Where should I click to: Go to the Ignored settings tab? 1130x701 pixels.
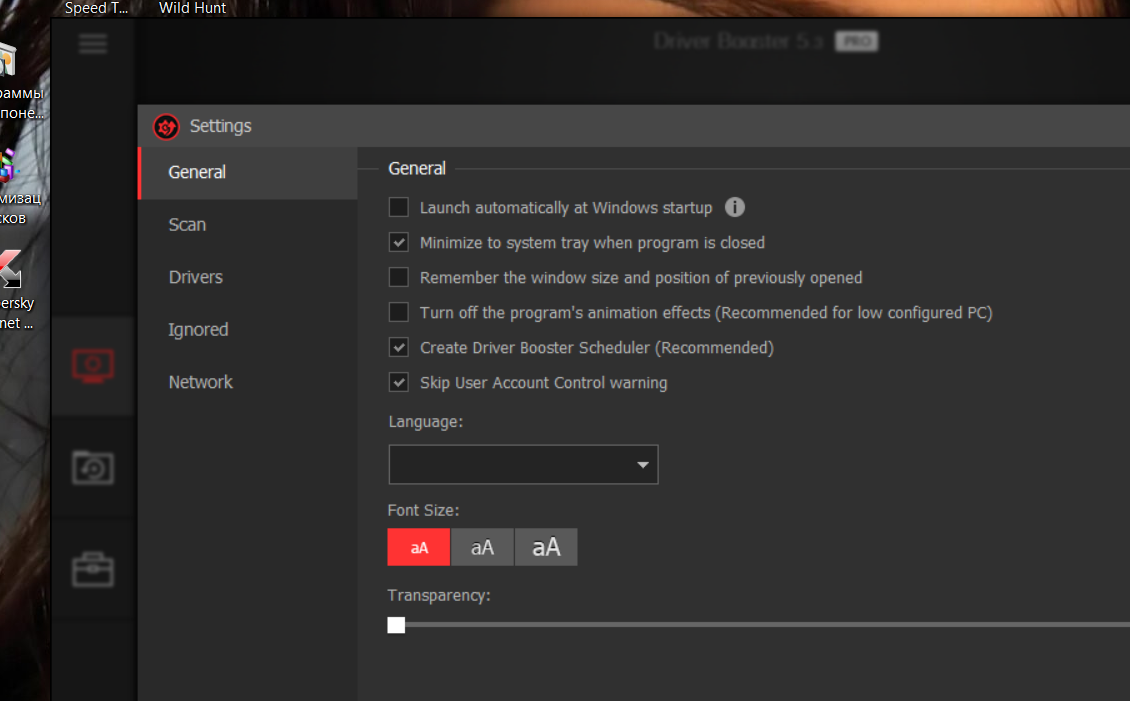pyautogui.click(x=198, y=330)
